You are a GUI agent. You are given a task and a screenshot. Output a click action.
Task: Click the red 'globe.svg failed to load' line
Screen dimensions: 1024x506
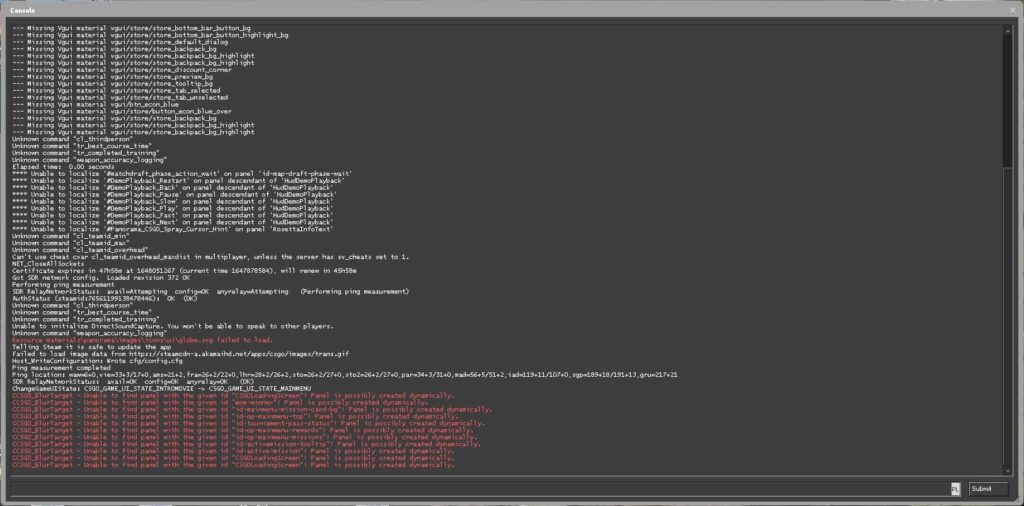142,340
